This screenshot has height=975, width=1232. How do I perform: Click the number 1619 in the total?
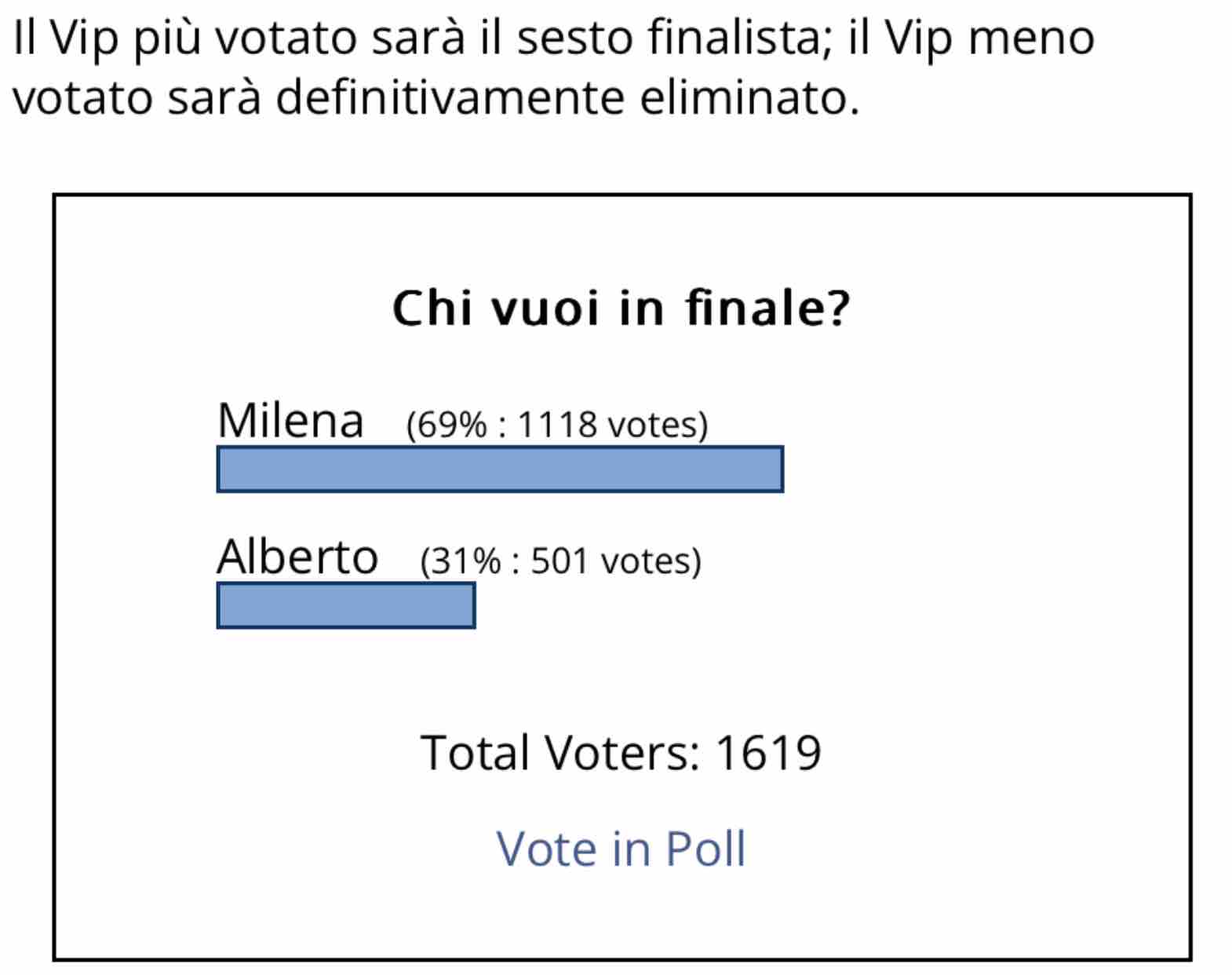pyautogui.click(x=768, y=753)
